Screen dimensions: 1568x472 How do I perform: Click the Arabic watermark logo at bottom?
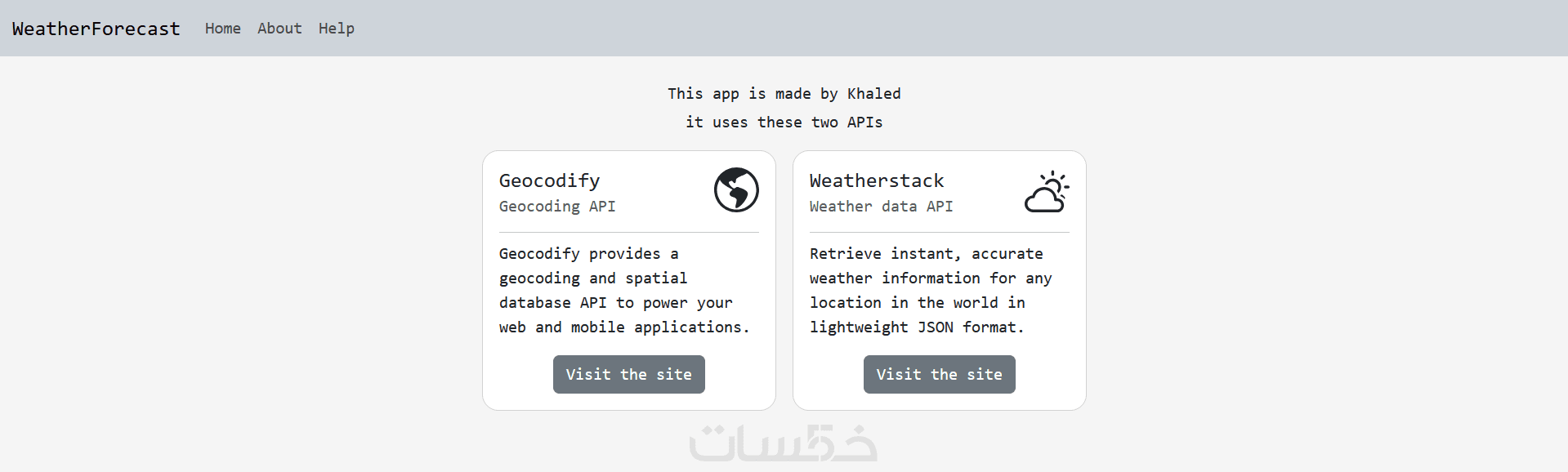coord(784,443)
